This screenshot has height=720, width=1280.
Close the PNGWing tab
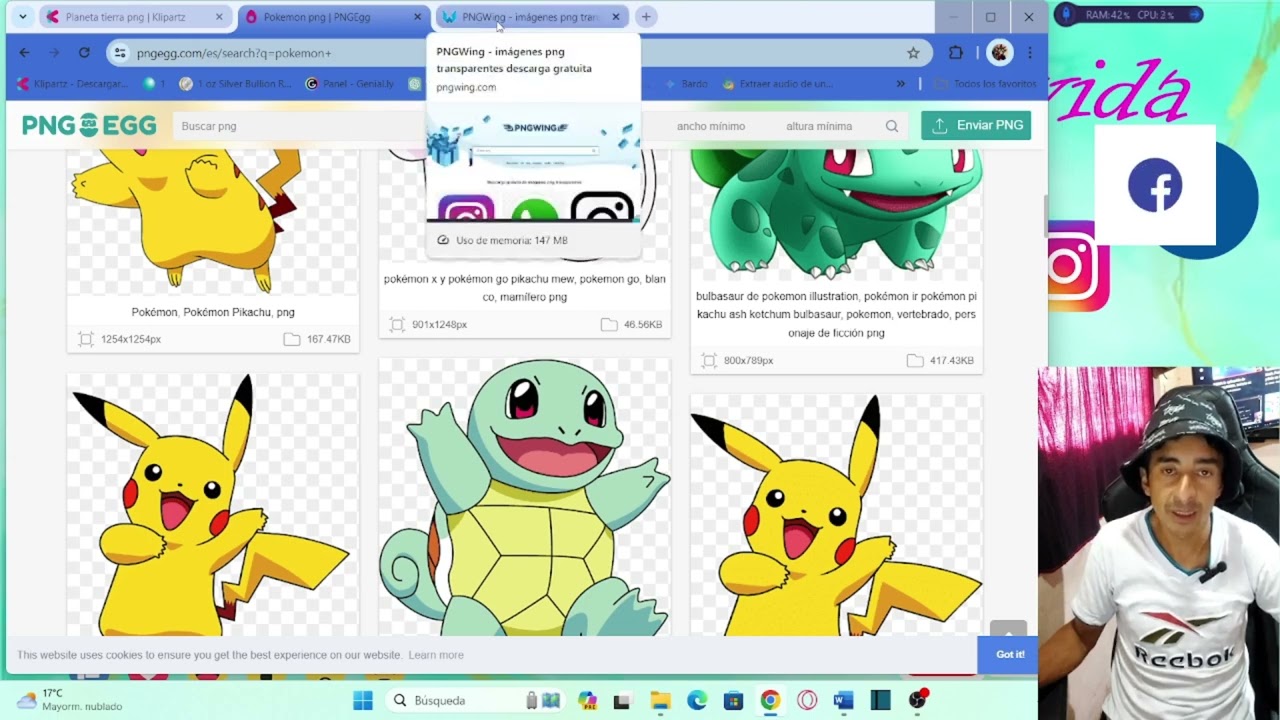[x=616, y=17]
